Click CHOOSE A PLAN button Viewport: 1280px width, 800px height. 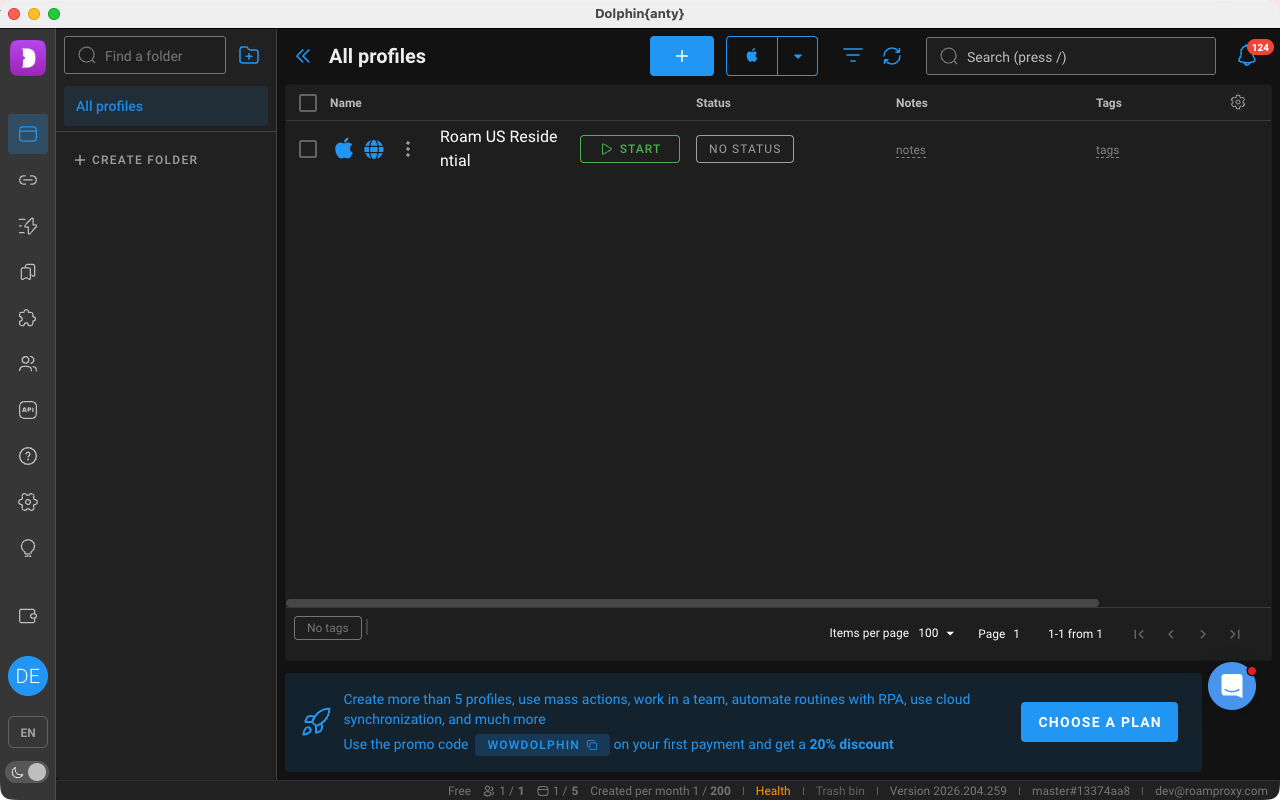(1099, 722)
